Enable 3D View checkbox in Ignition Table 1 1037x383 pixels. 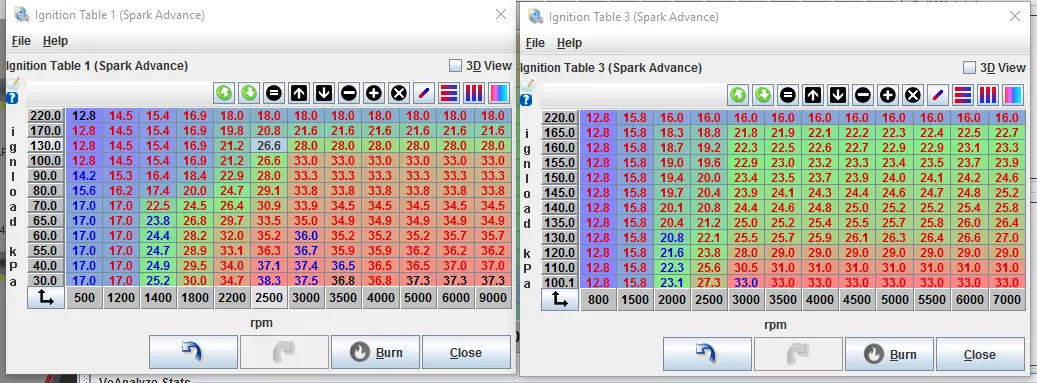click(x=455, y=65)
